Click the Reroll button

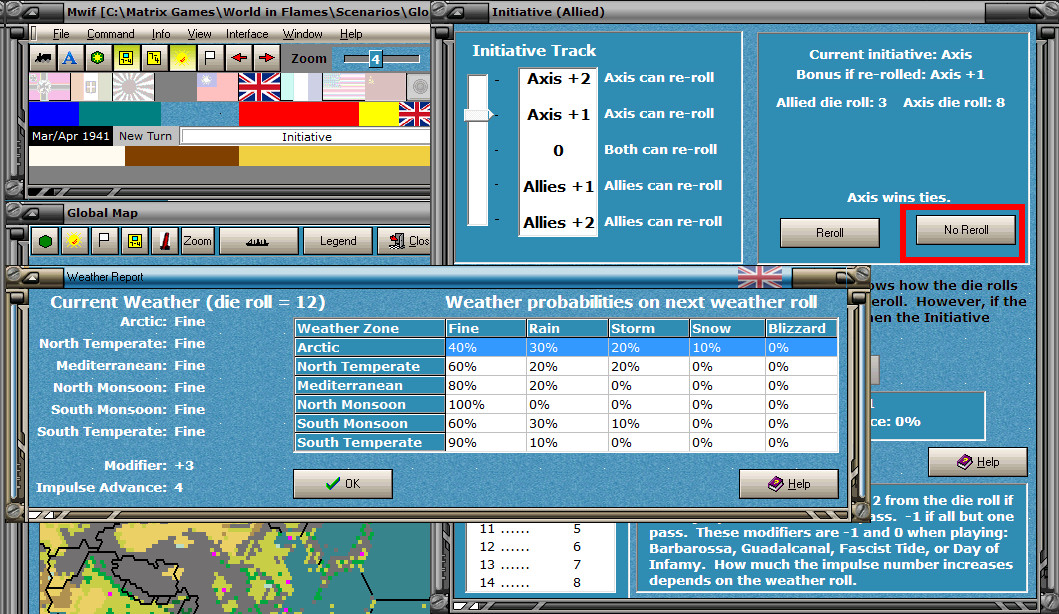coord(829,232)
